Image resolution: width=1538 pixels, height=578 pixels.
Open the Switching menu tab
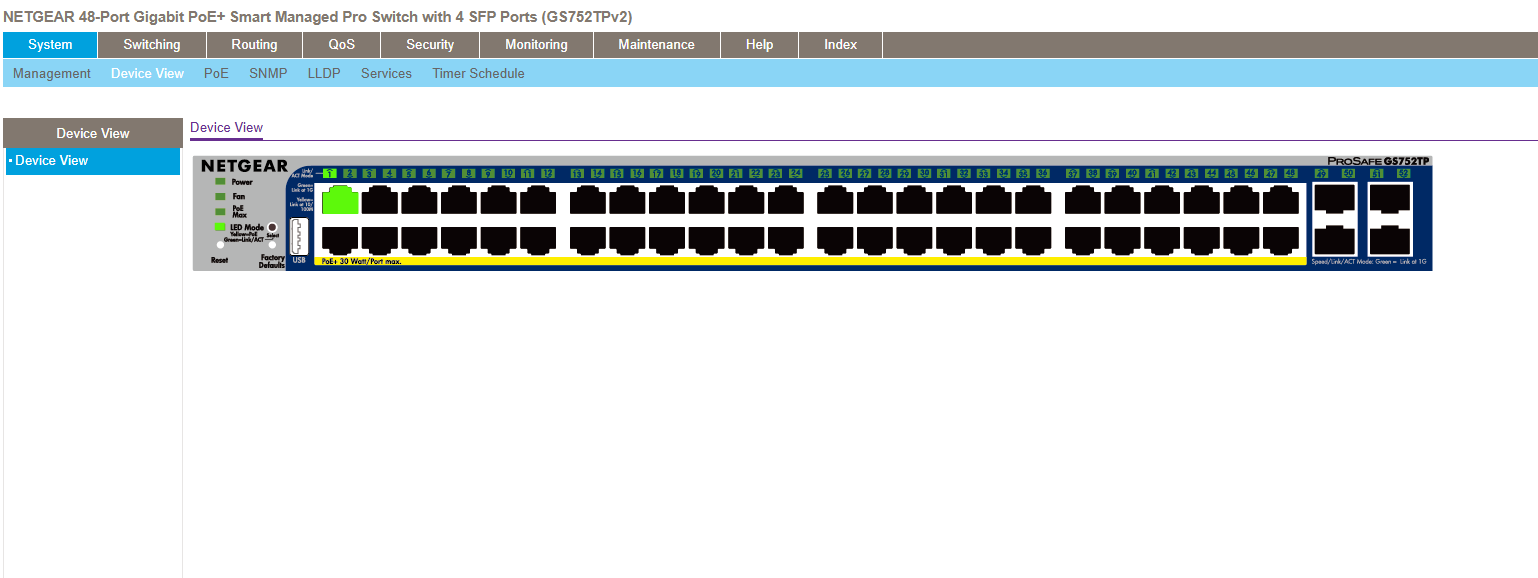(152, 45)
